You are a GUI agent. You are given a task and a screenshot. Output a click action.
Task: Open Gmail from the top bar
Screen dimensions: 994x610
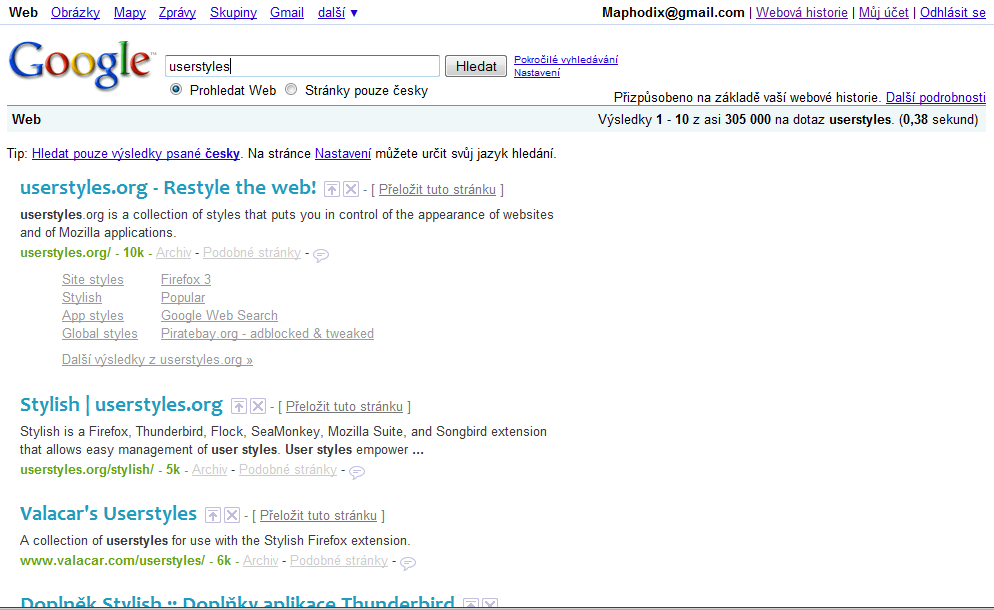[x=287, y=13]
